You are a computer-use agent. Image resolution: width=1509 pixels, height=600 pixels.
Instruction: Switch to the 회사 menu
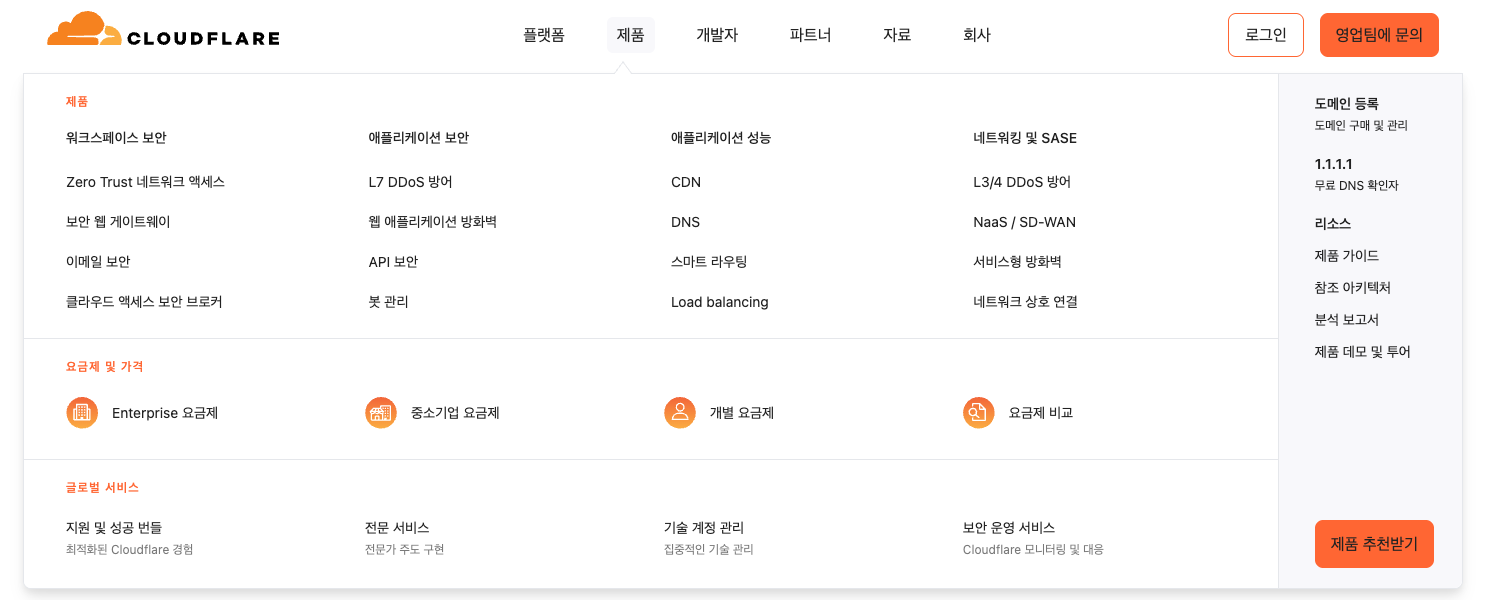click(976, 34)
